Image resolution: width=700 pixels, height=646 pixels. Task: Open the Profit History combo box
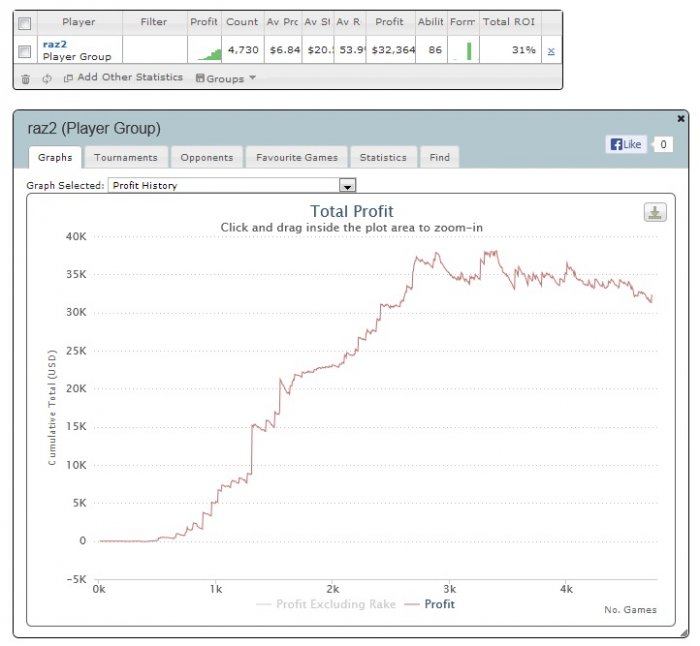pos(232,185)
